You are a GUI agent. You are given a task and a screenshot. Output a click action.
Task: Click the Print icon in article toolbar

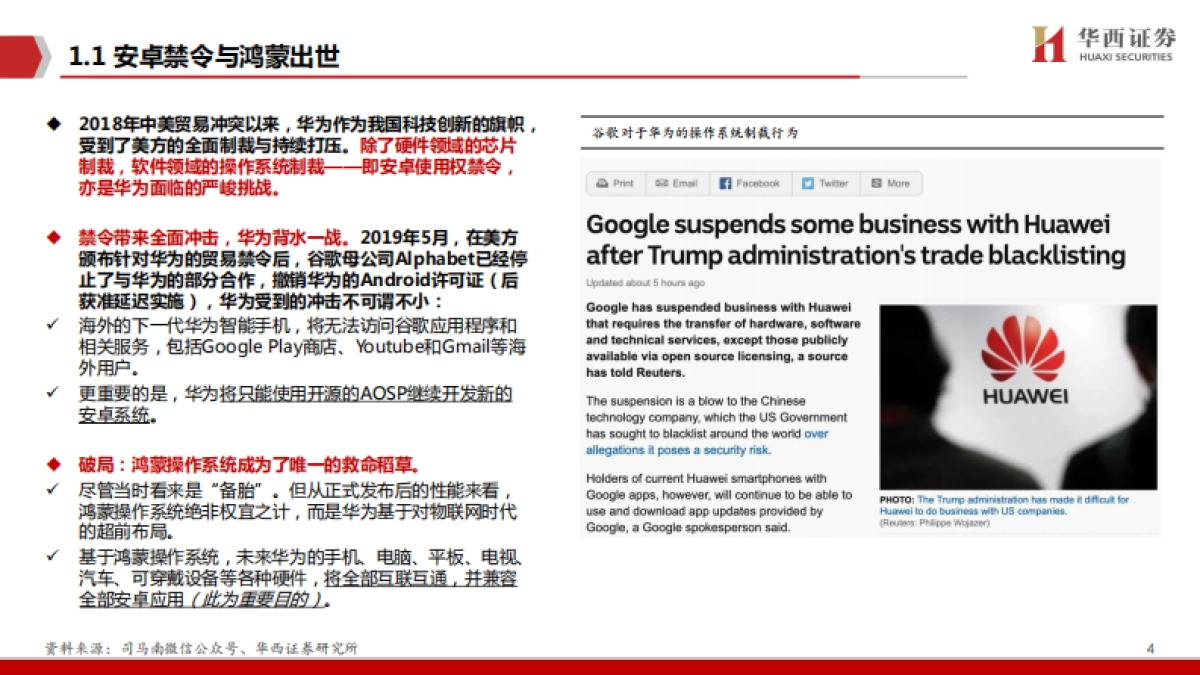(602, 183)
